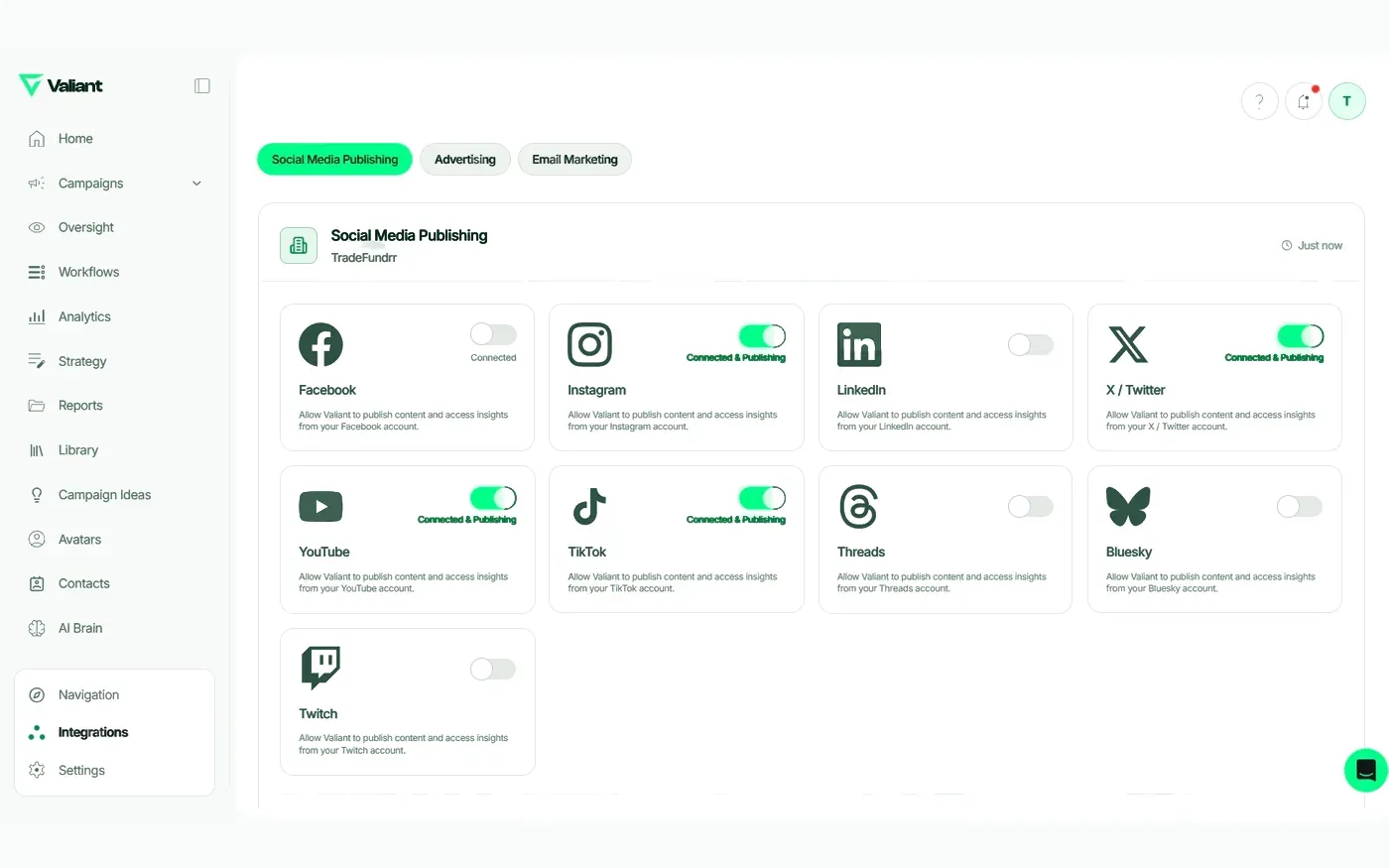
Task: Enable the Facebook publishing toggle
Action: (x=493, y=334)
